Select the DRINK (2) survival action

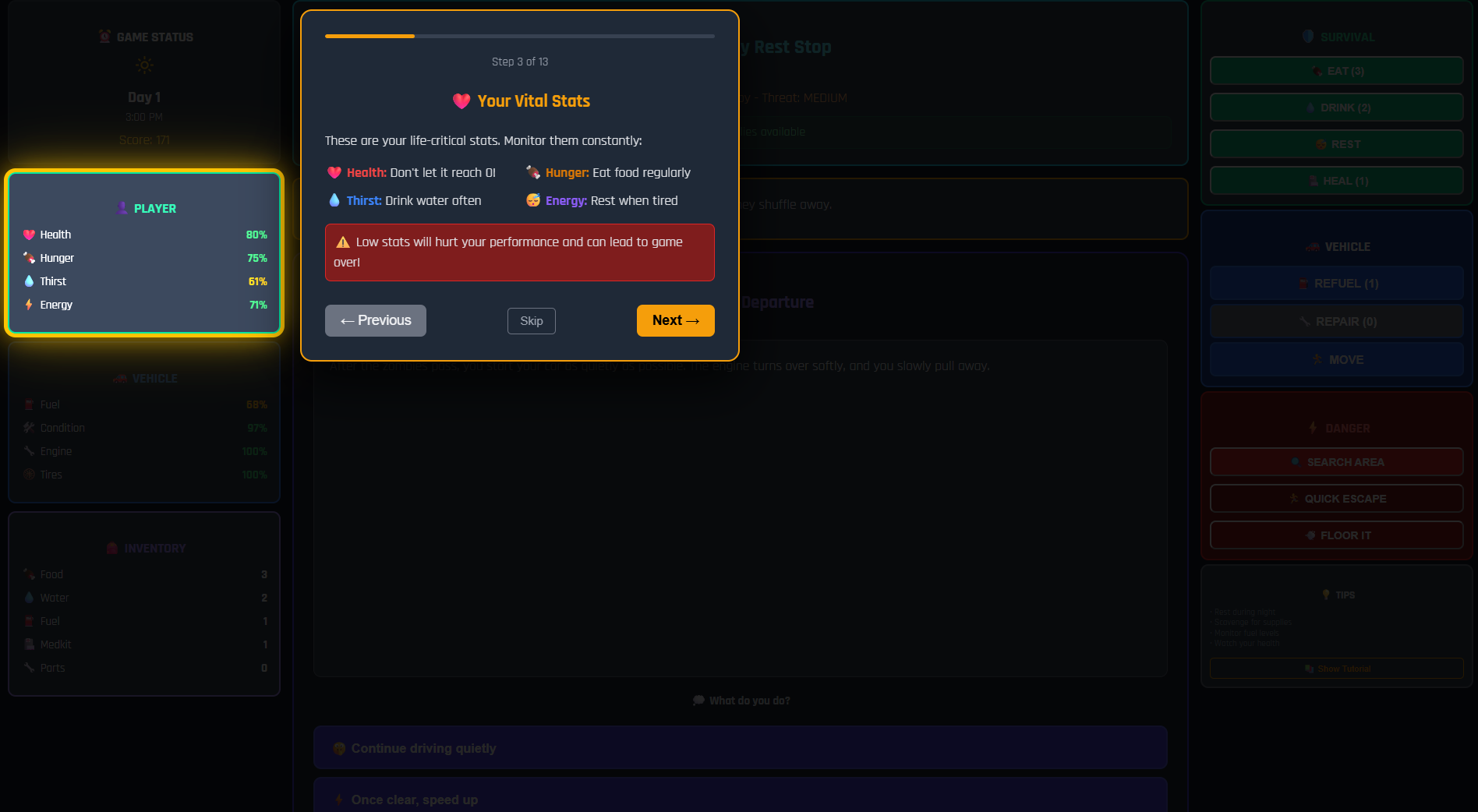(x=1337, y=108)
